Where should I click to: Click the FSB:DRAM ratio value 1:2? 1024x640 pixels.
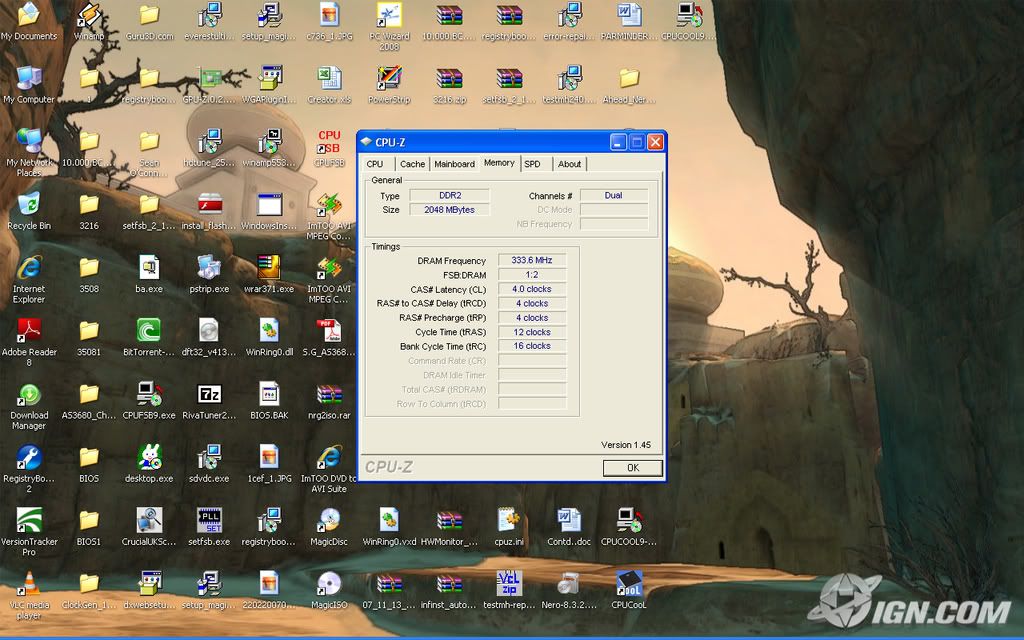(532, 274)
